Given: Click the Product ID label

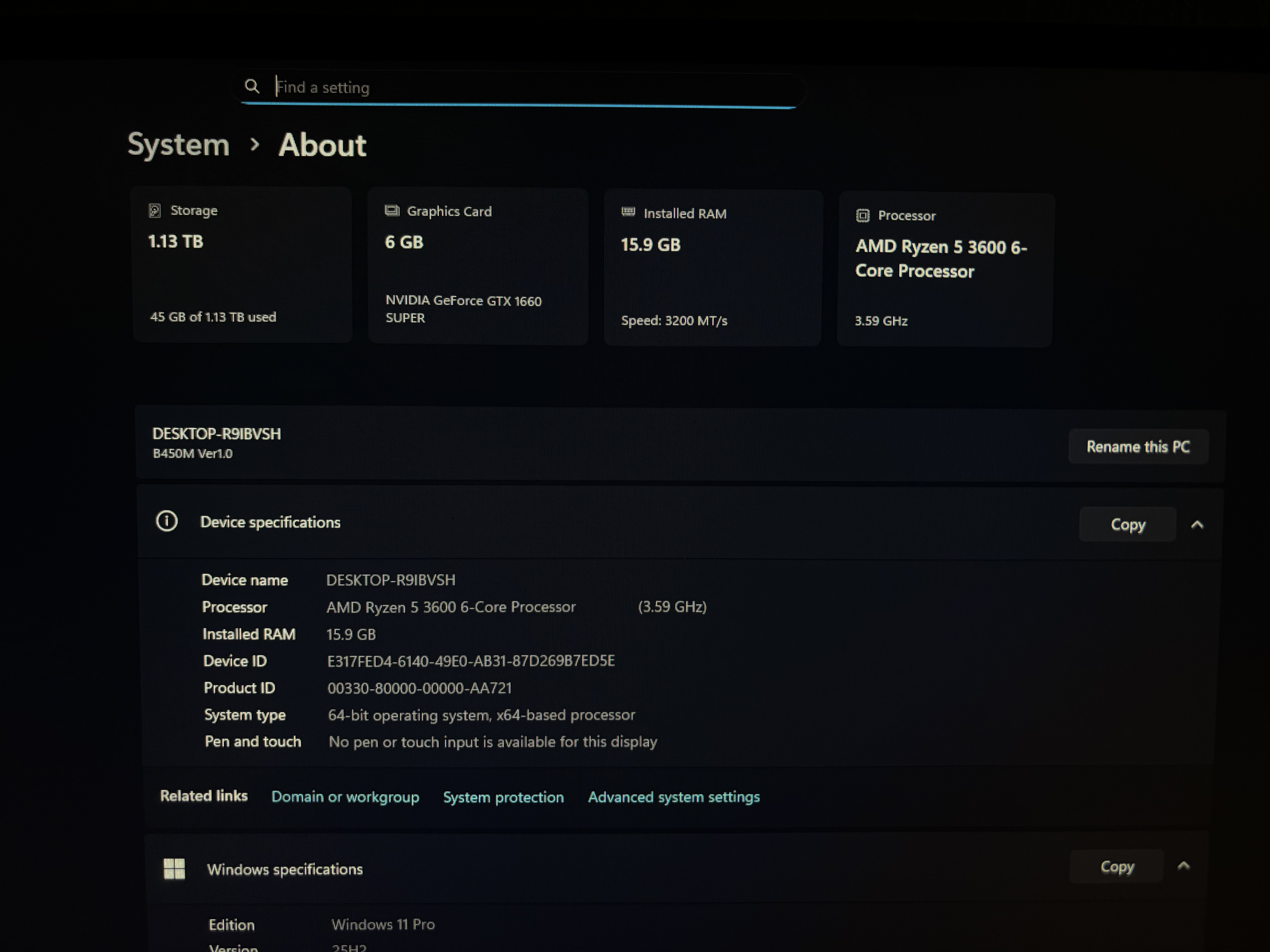Looking at the screenshot, I should coord(239,688).
